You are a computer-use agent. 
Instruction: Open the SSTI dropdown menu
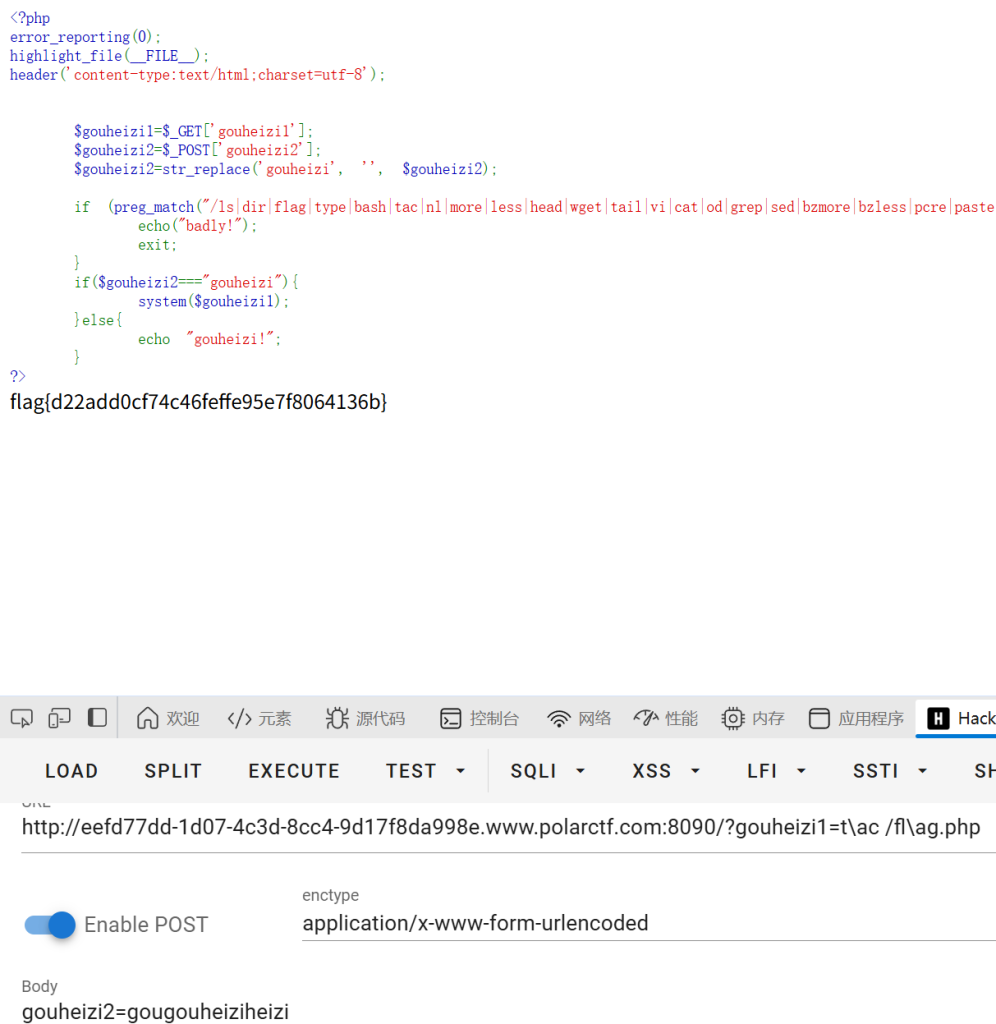[x=890, y=771]
